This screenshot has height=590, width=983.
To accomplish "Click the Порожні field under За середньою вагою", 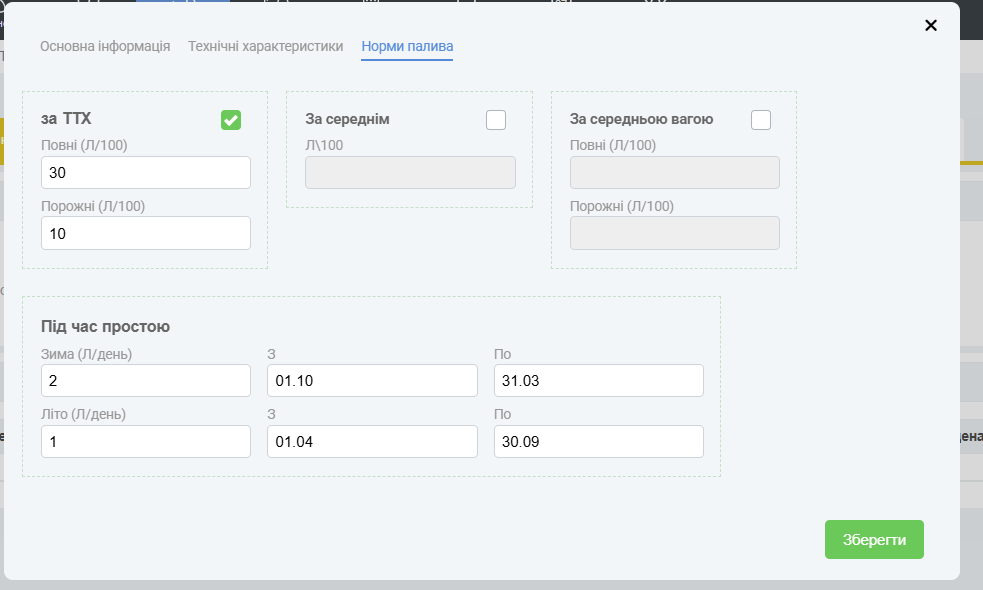I will click(675, 233).
